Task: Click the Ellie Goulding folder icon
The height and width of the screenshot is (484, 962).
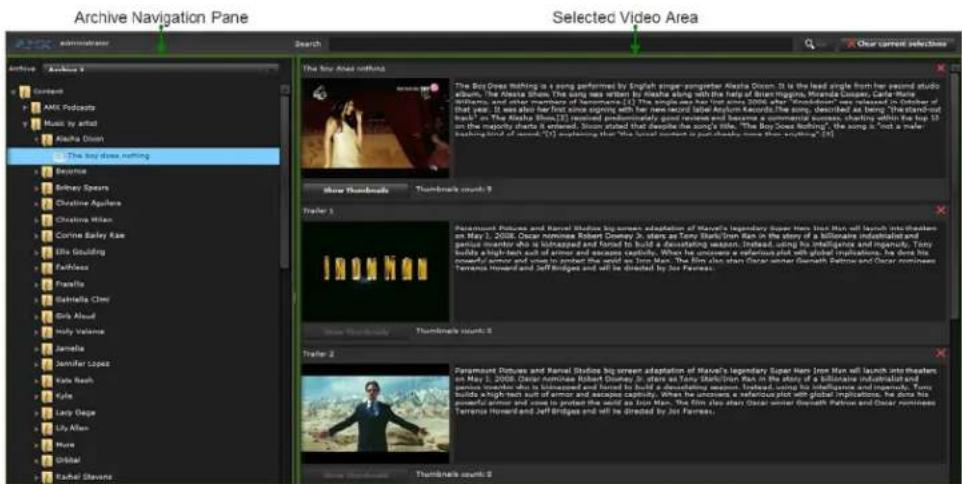Action: 46,252
